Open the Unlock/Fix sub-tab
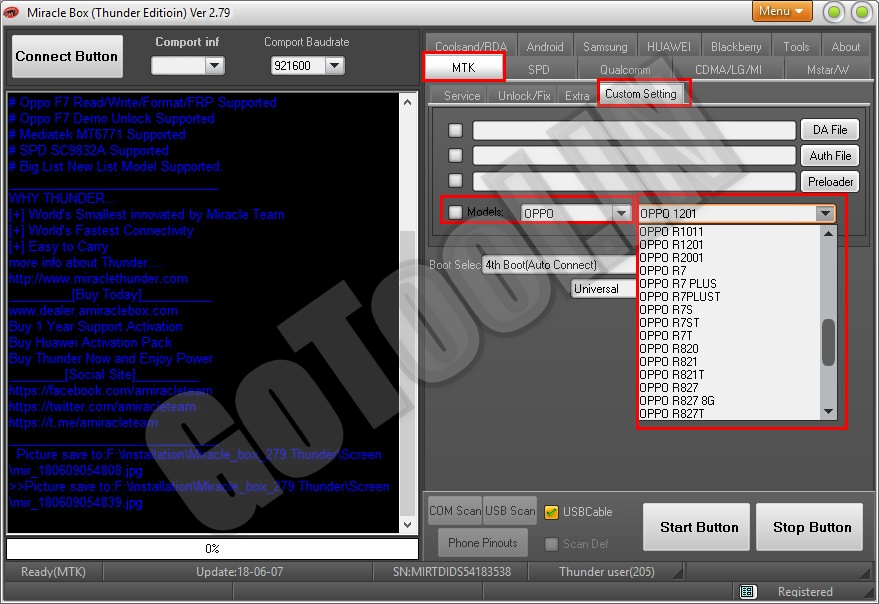This screenshot has height=604, width=879. tap(524, 96)
